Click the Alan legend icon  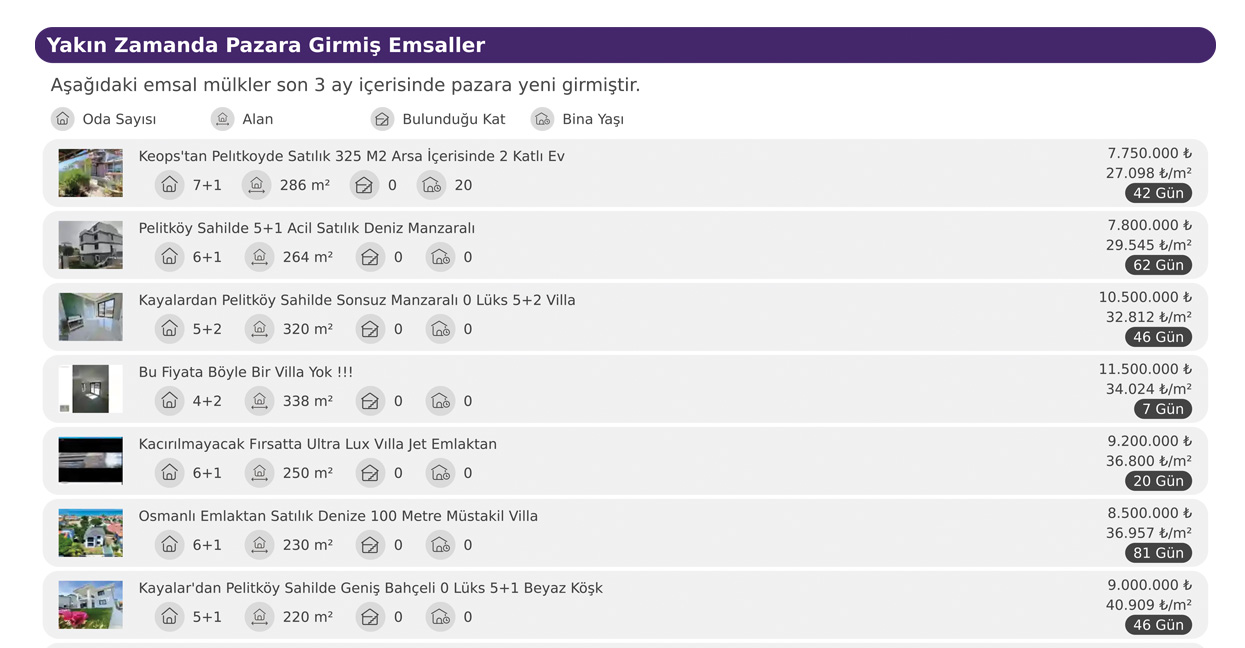tap(223, 119)
